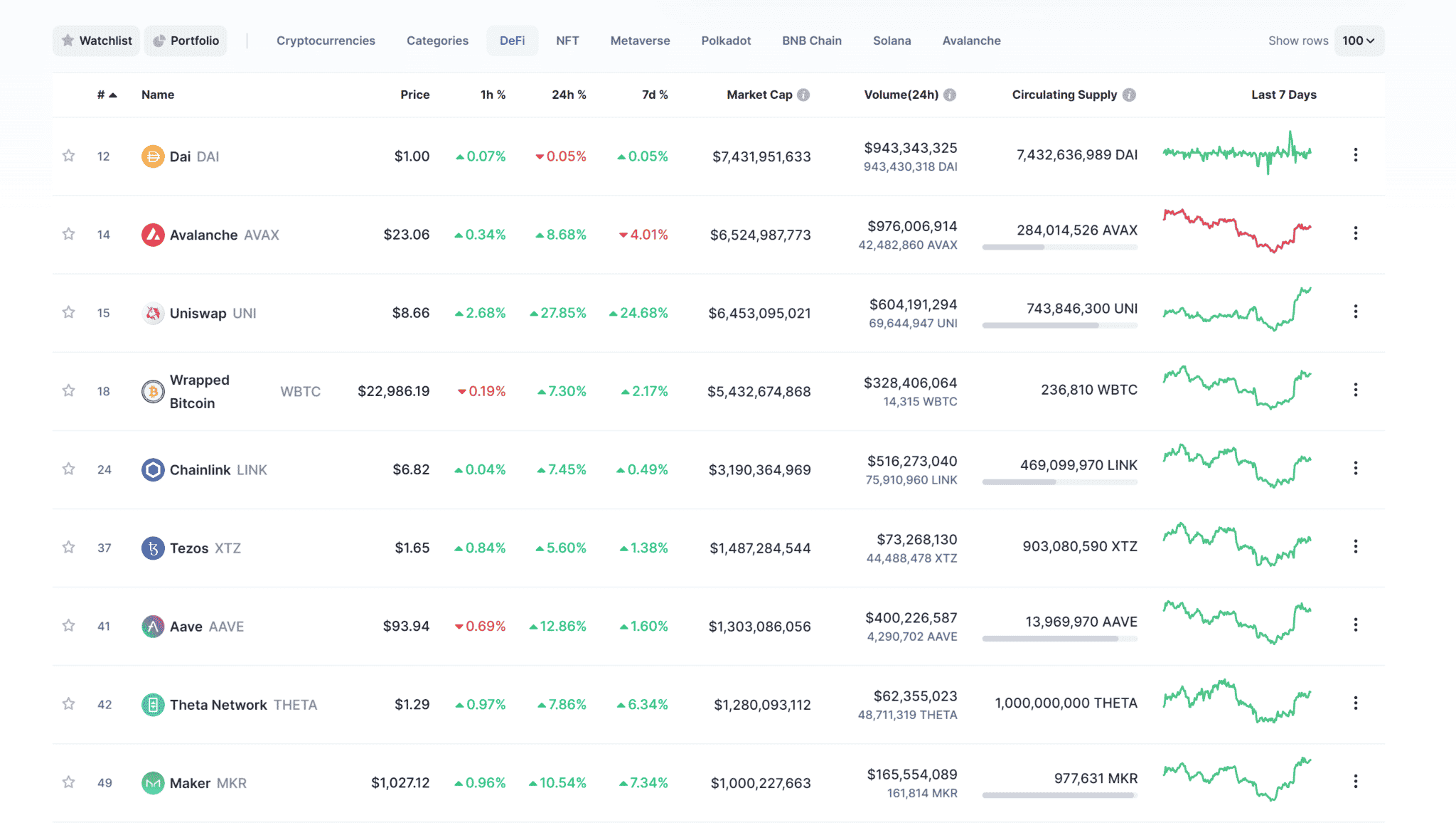Image resolution: width=1456 pixels, height=825 pixels.
Task: Toggle the watchlist star for Tezos
Action: coord(68,547)
